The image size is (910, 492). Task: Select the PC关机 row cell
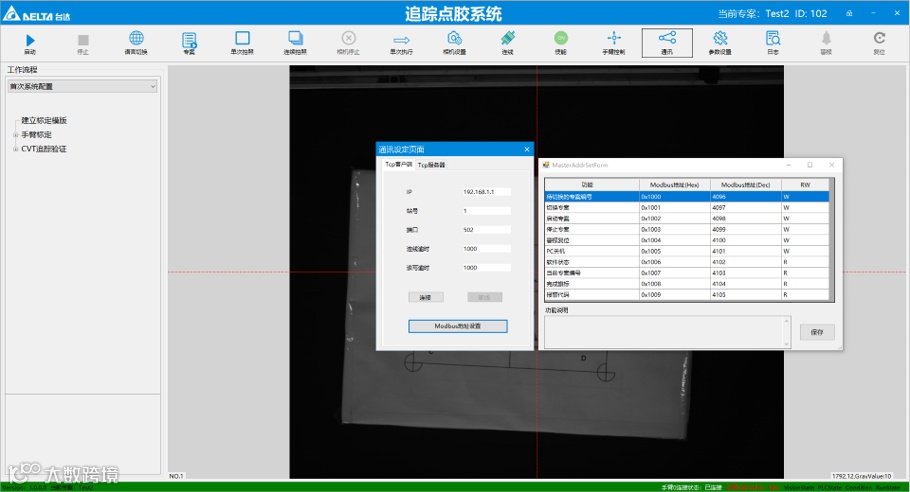pyautogui.click(x=592, y=251)
